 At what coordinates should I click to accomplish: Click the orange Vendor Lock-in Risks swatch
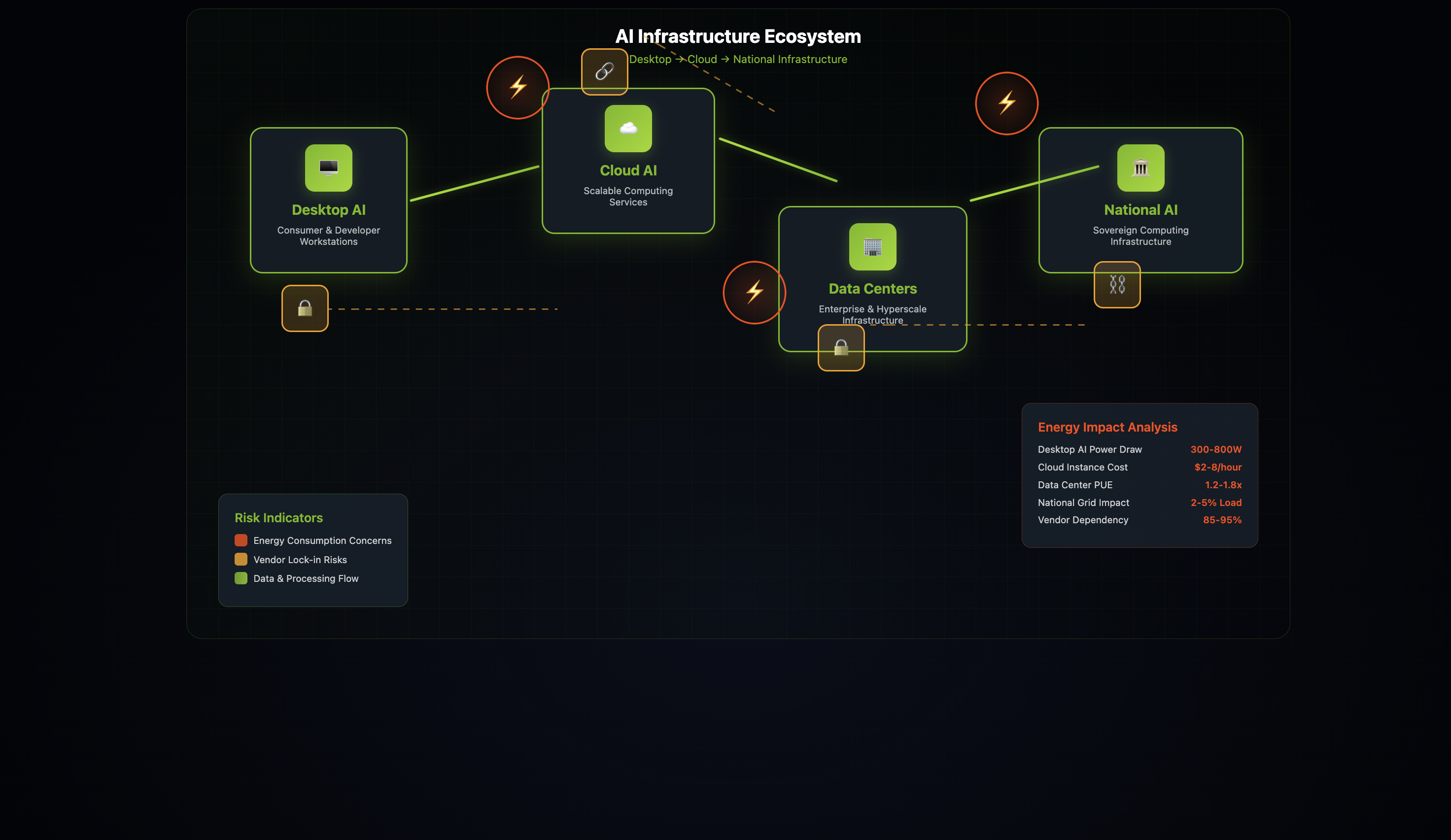point(241,559)
